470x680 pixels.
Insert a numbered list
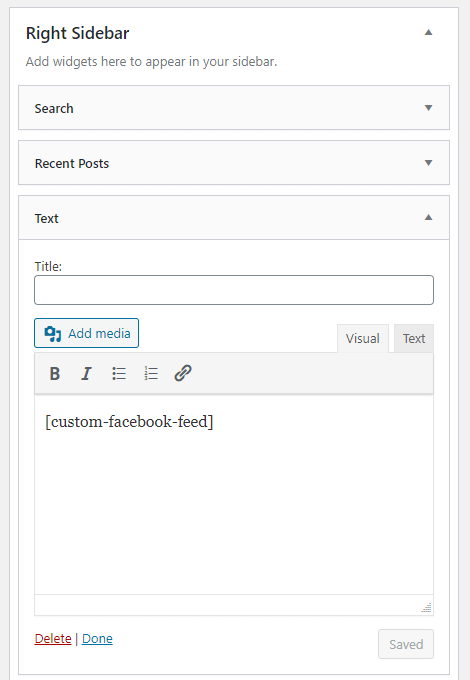(x=151, y=373)
